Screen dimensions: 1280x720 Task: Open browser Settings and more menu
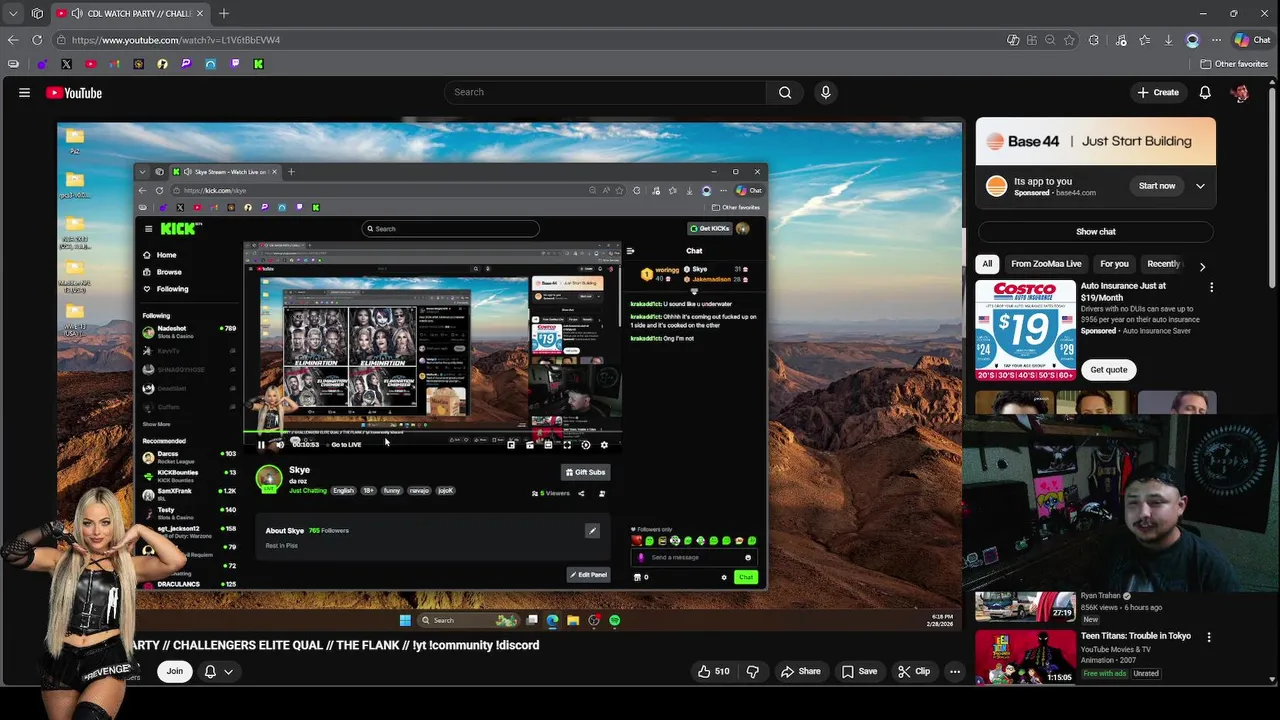click(x=1216, y=40)
